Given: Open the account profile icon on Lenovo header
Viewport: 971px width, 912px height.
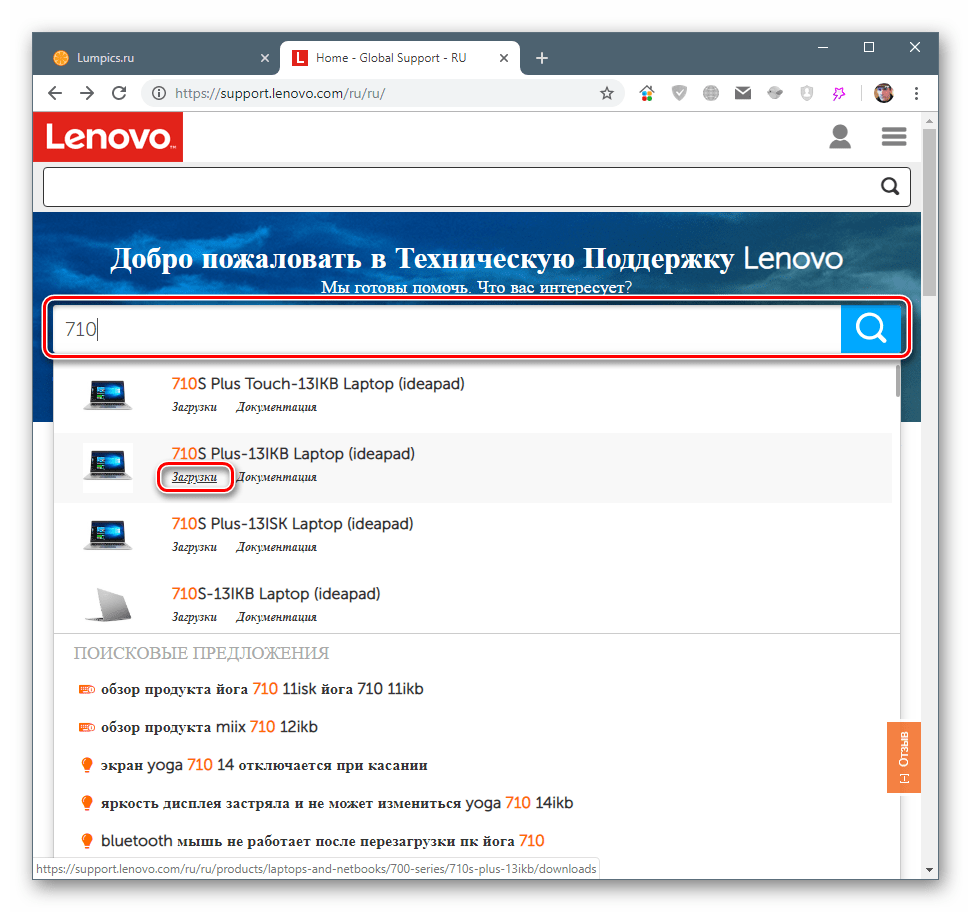Looking at the screenshot, I should pos(840,136).
